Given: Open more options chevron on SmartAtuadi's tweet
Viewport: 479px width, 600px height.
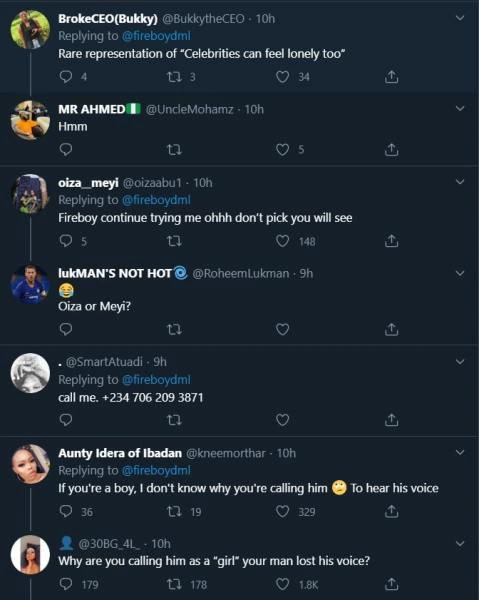Looking at the screenshot, I should (x=460, y=362).
